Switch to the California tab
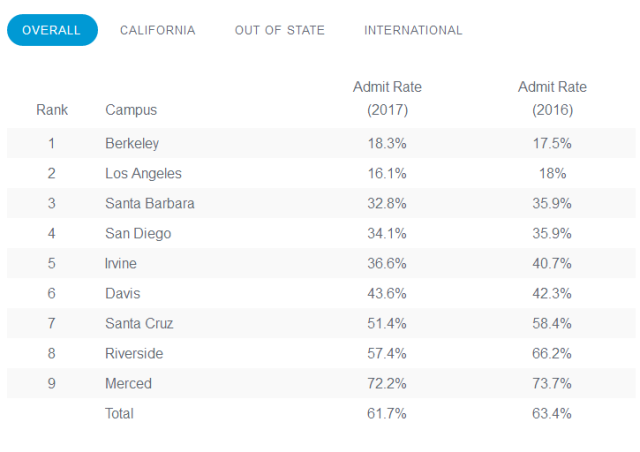Image resolution: width=640 pixels, height=452 pixels. 157,30
